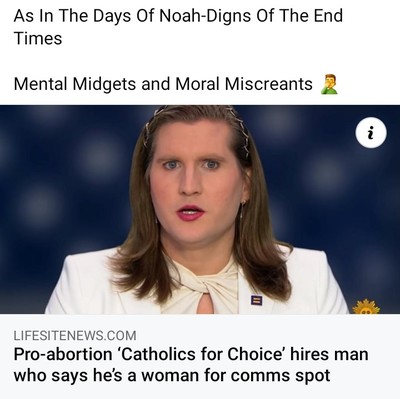
Task: Click the cream knotted blouse in the photo
Action: pyautogui.click(x=209, y=287)
